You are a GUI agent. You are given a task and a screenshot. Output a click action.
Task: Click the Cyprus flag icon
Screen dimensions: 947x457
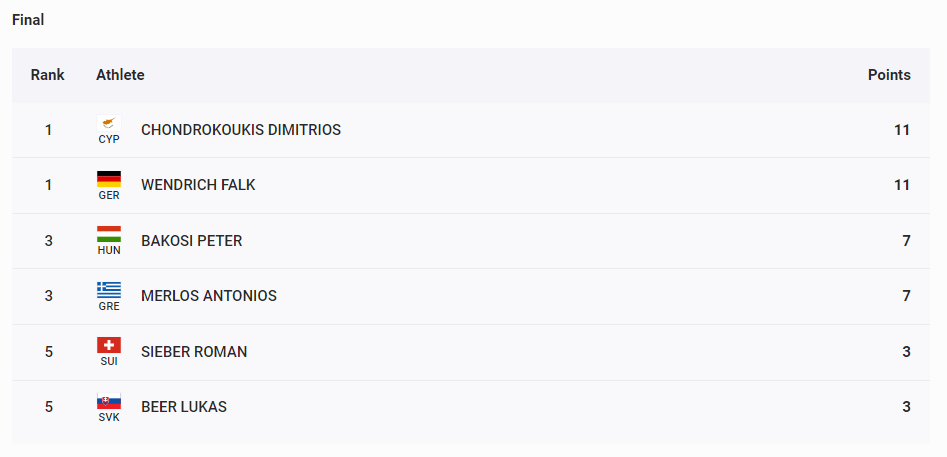109,123
